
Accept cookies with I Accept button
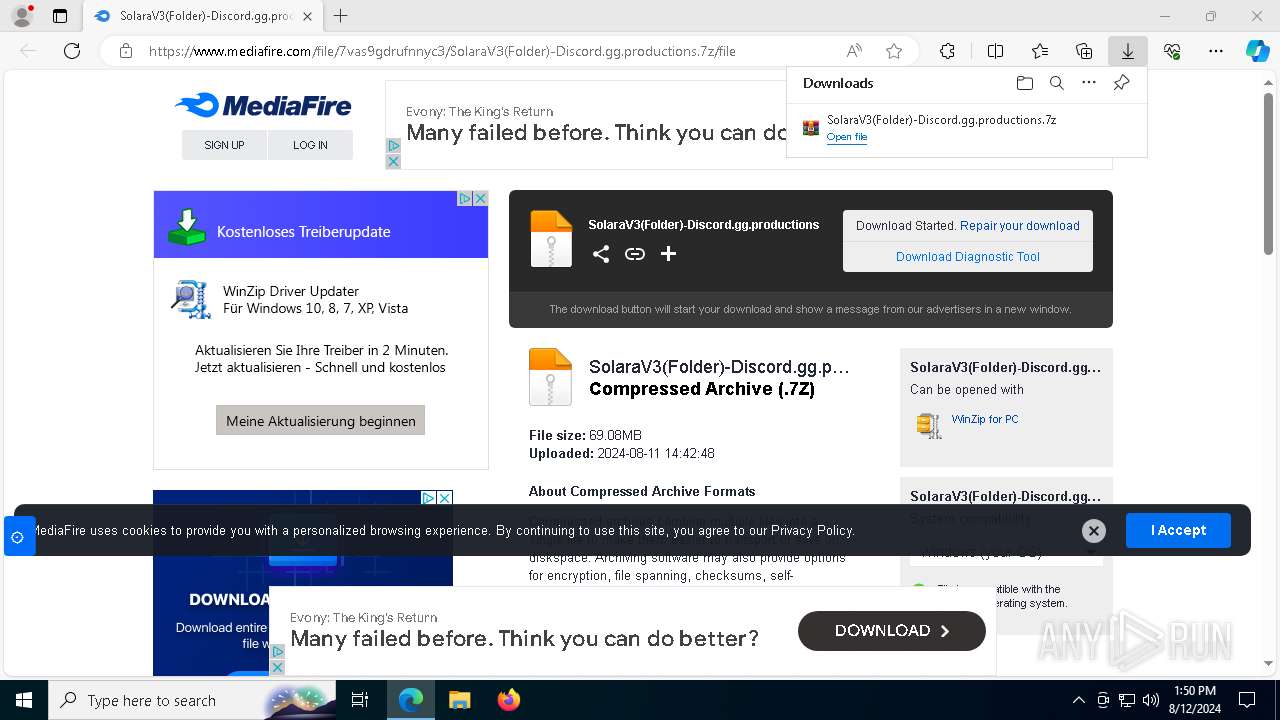[1178, 530]
